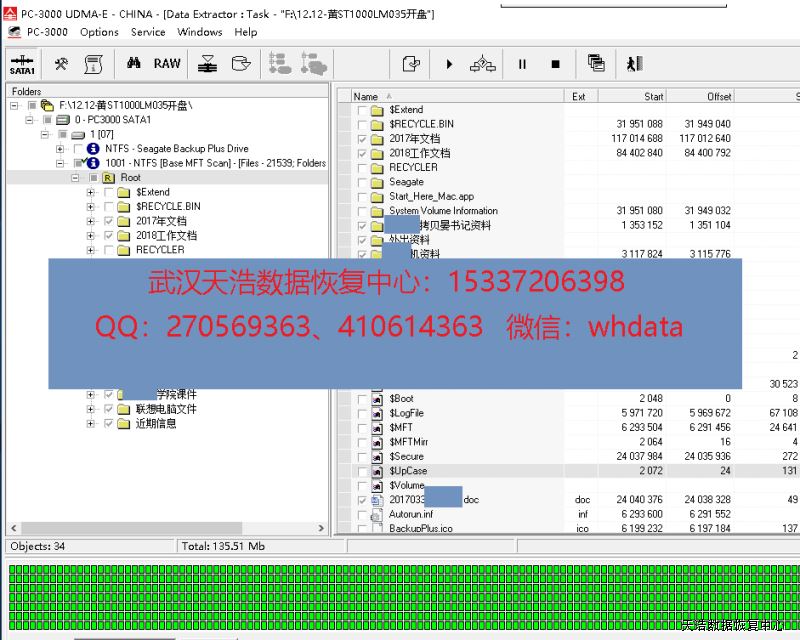Expand NTFS - Seagate Backup Plus Drive node
This screenshot has height=640, width=800.
pos(60,149)
